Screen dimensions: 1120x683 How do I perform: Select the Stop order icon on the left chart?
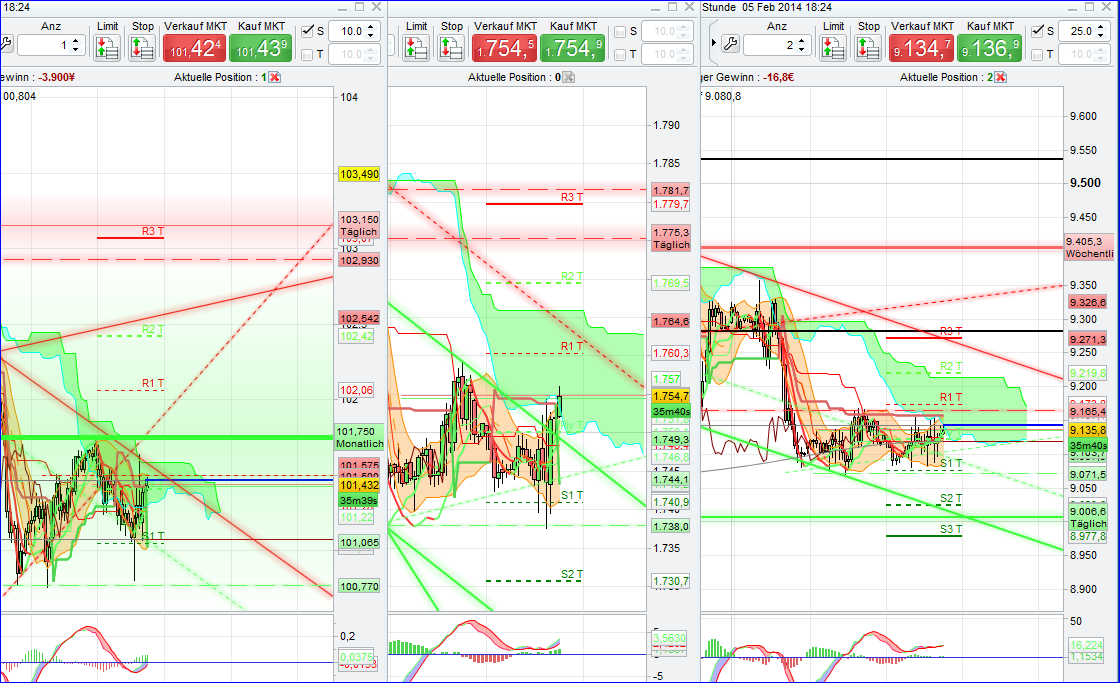pos(143,47)
